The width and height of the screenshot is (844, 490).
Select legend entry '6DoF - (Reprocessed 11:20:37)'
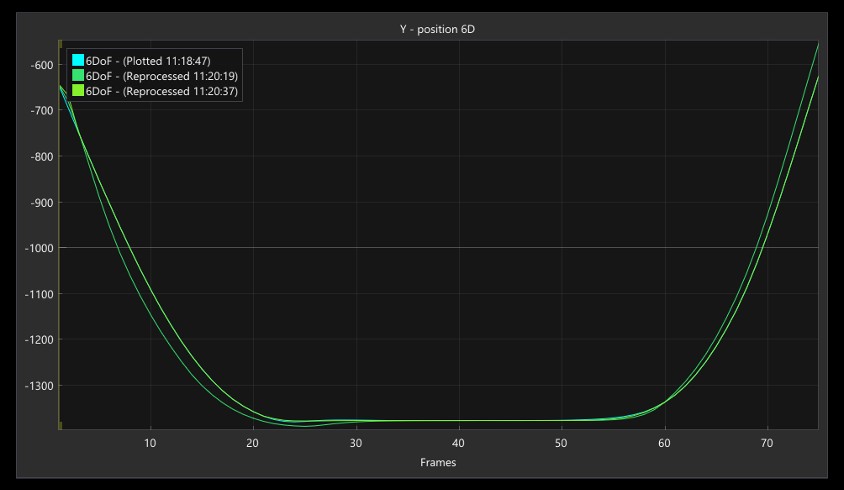point(161,91)
